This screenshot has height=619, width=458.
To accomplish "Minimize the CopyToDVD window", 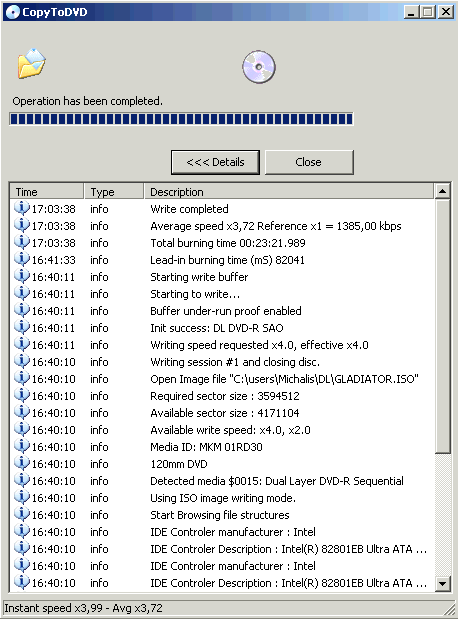I will pos(411,12).
